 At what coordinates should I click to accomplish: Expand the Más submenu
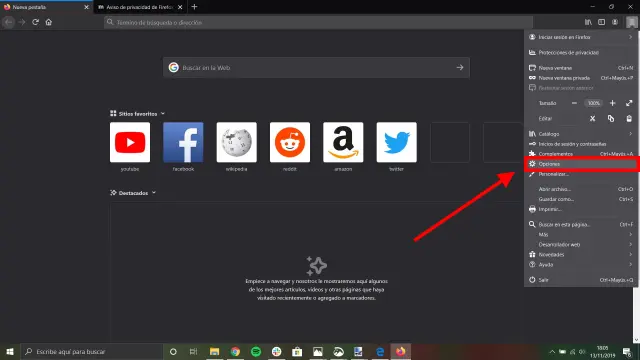(x=581, y=235)
